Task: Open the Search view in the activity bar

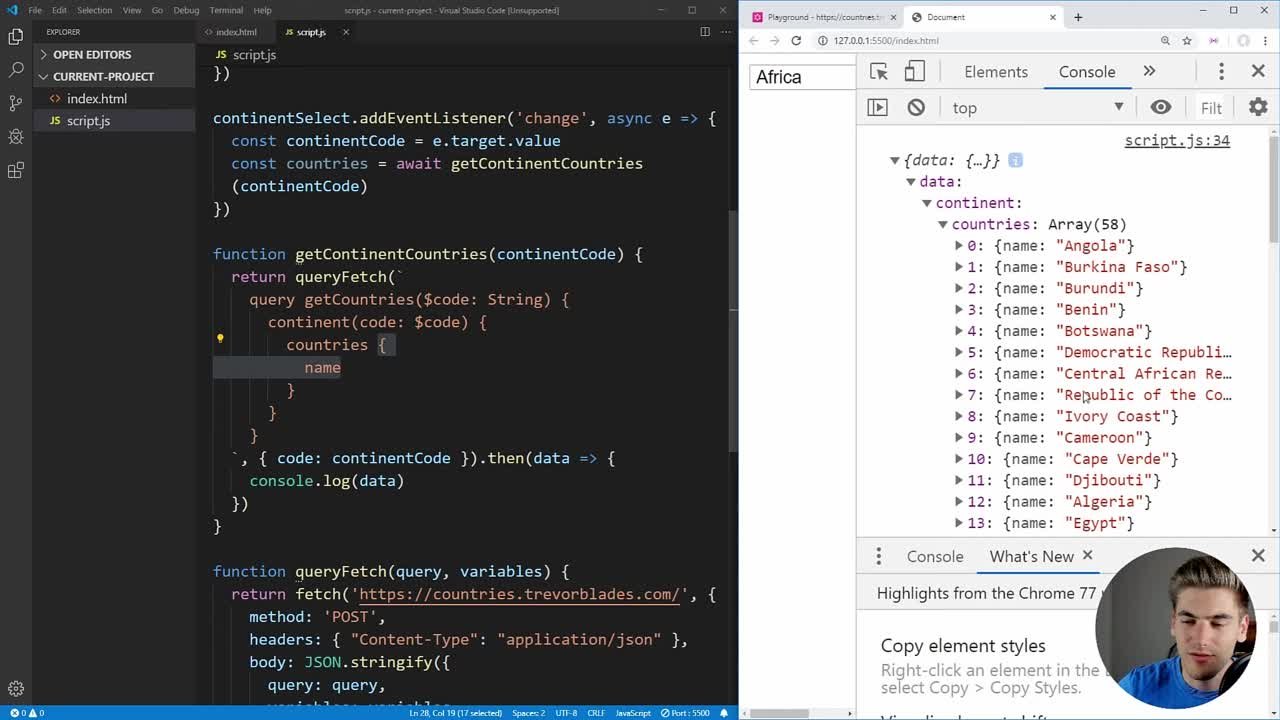Action: click(x=15, y=70)
